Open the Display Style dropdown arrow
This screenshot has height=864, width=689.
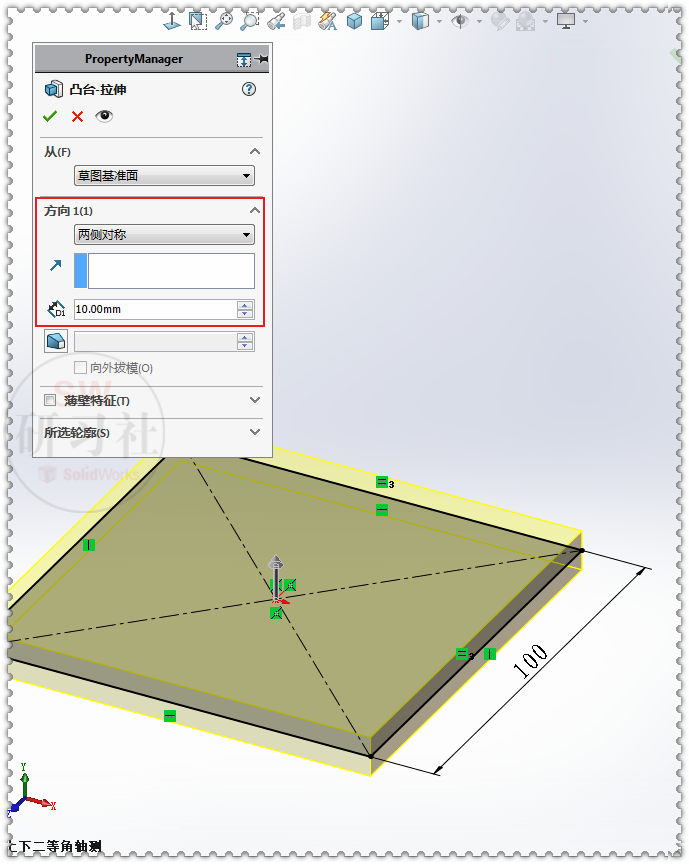(x=439, y=21)
